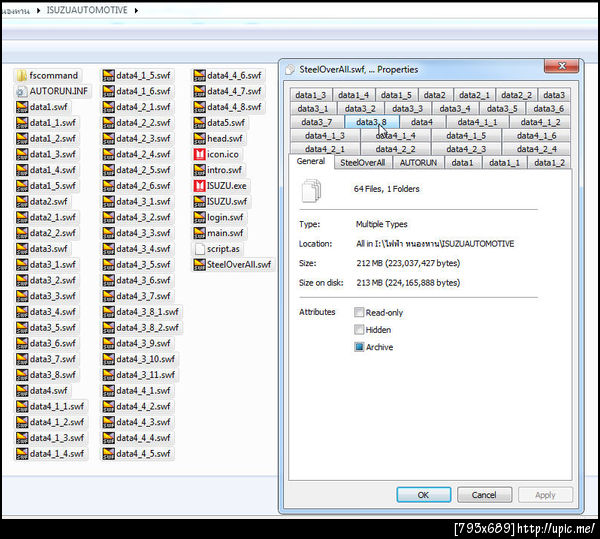Select the data1.swf file icon
The image size is (600, 539).
(x=22, y=107)
